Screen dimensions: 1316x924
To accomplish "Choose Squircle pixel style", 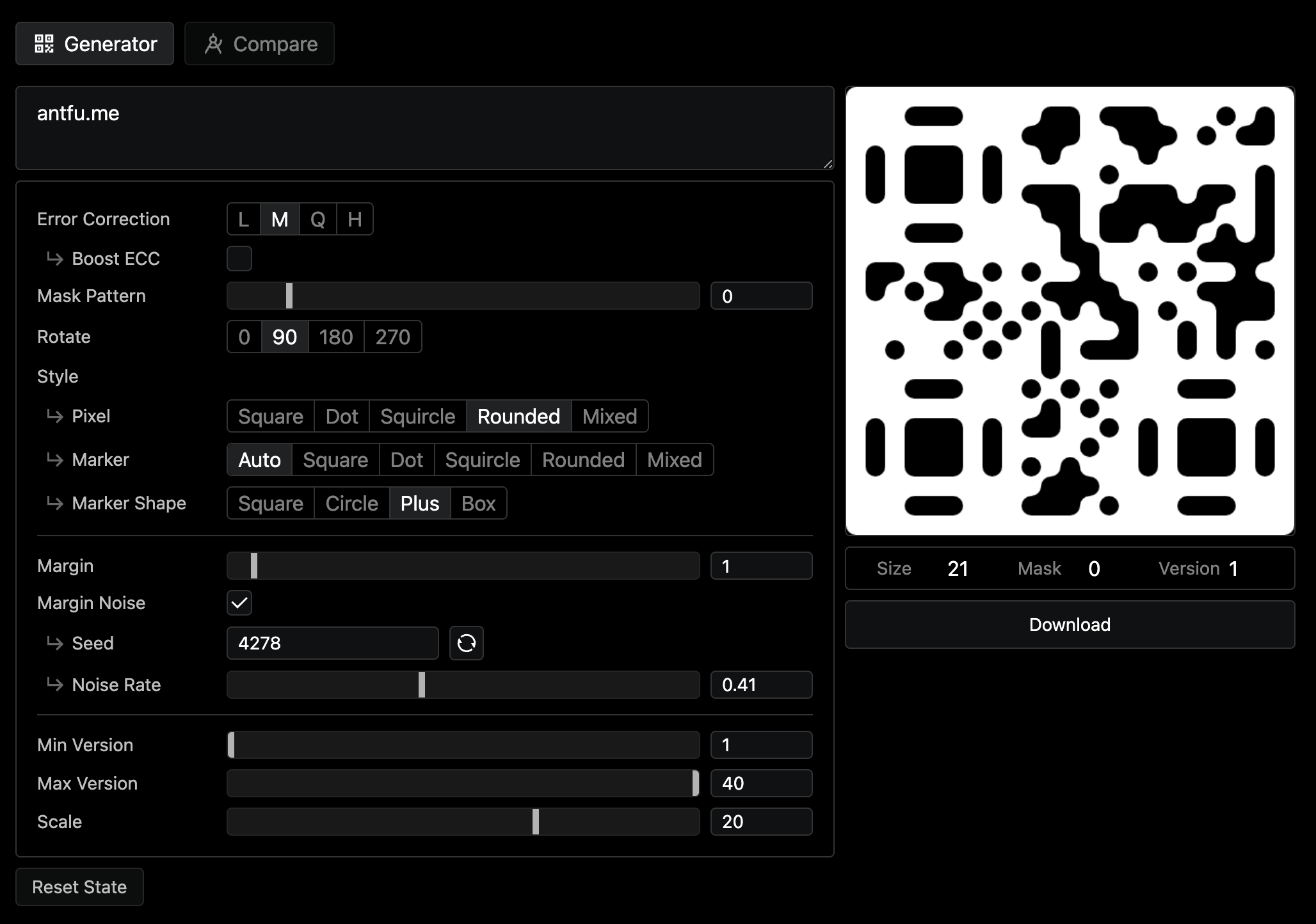I will 417,416.
